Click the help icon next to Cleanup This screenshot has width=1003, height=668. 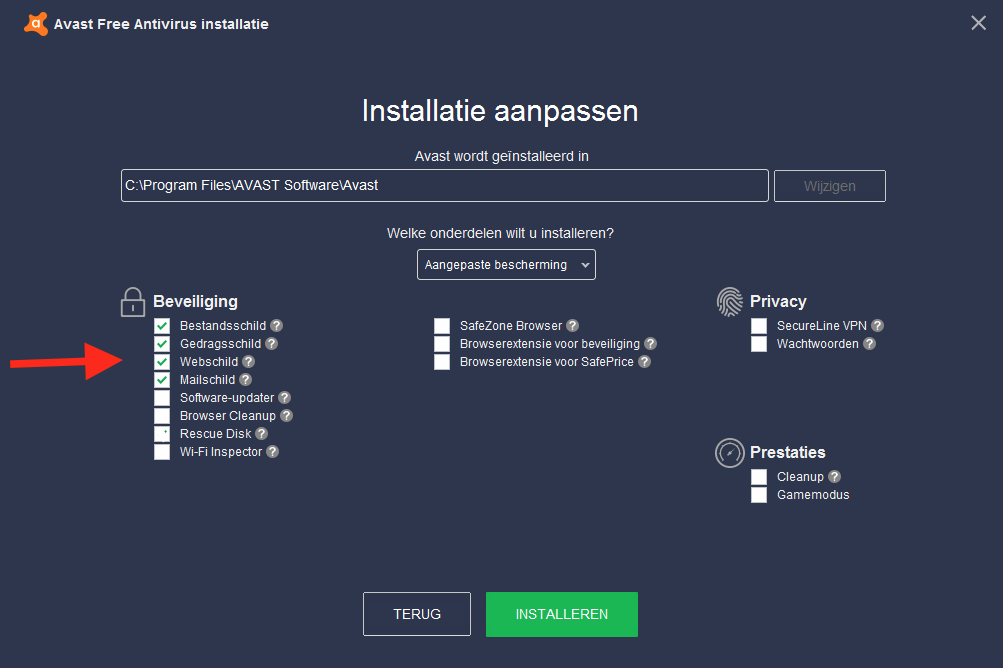pos(834,477)
